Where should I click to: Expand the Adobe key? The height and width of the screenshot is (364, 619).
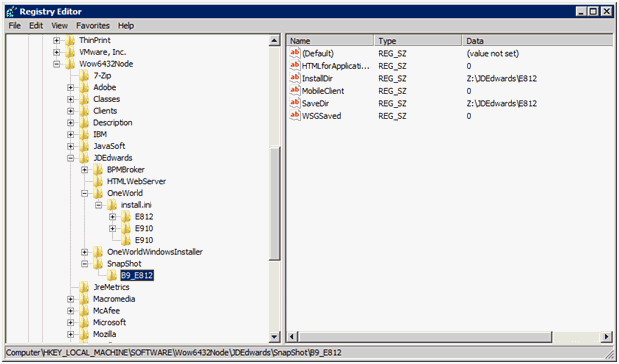coord(71,87)
